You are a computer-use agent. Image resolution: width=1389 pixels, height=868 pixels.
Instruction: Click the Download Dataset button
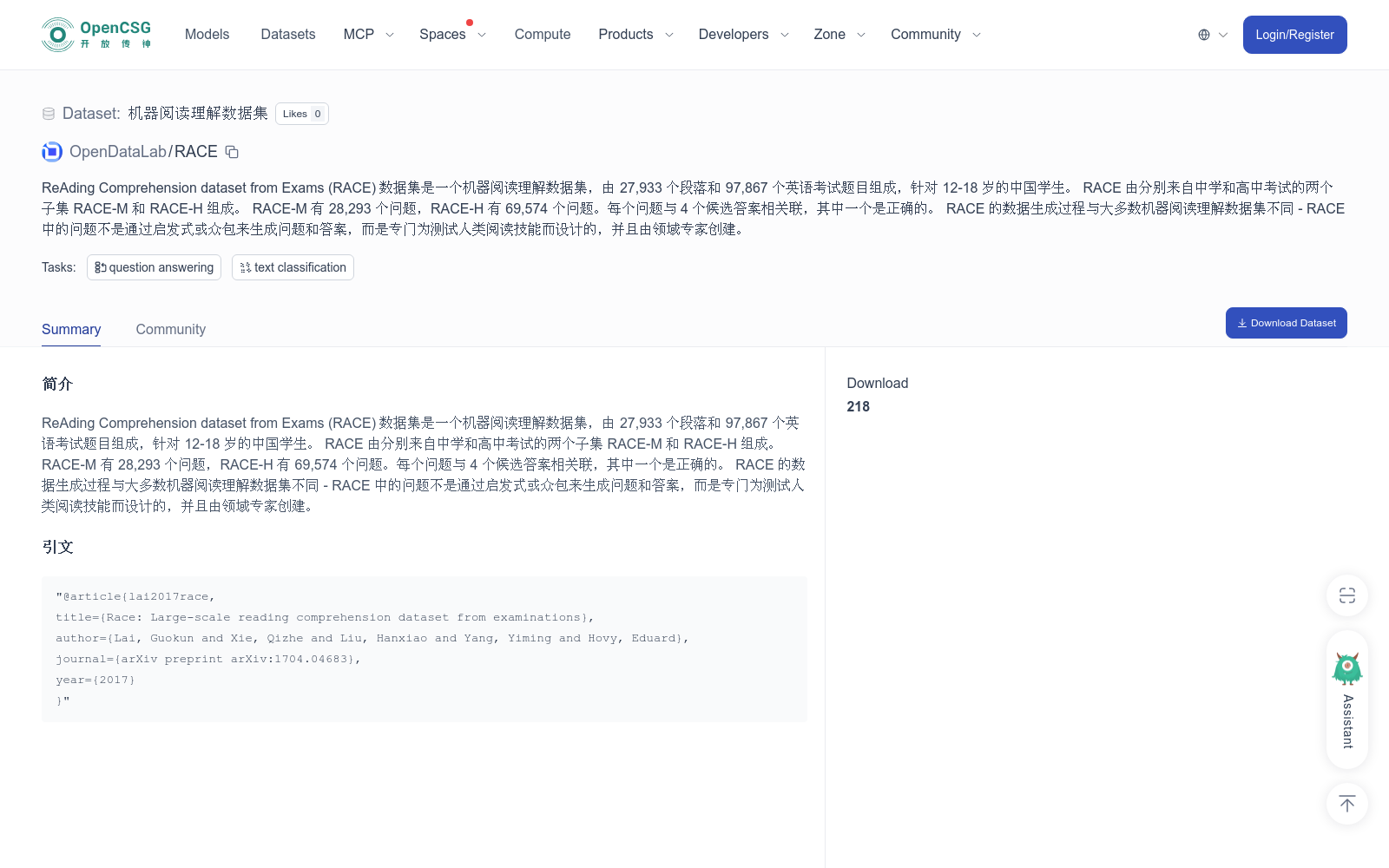(x=1286, y=323)
